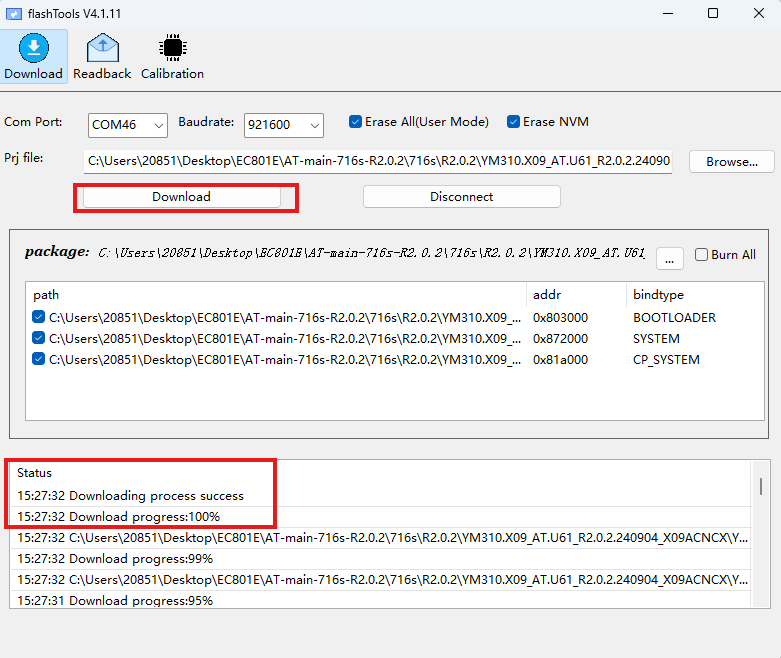This screenshot has height=658, width=781.
Task: Click the bindtype column header
Action: [657, 295]
